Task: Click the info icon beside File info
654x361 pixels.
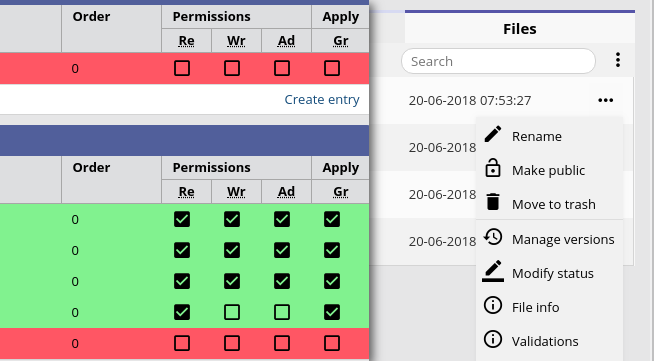Action: [x=493, y=305]
